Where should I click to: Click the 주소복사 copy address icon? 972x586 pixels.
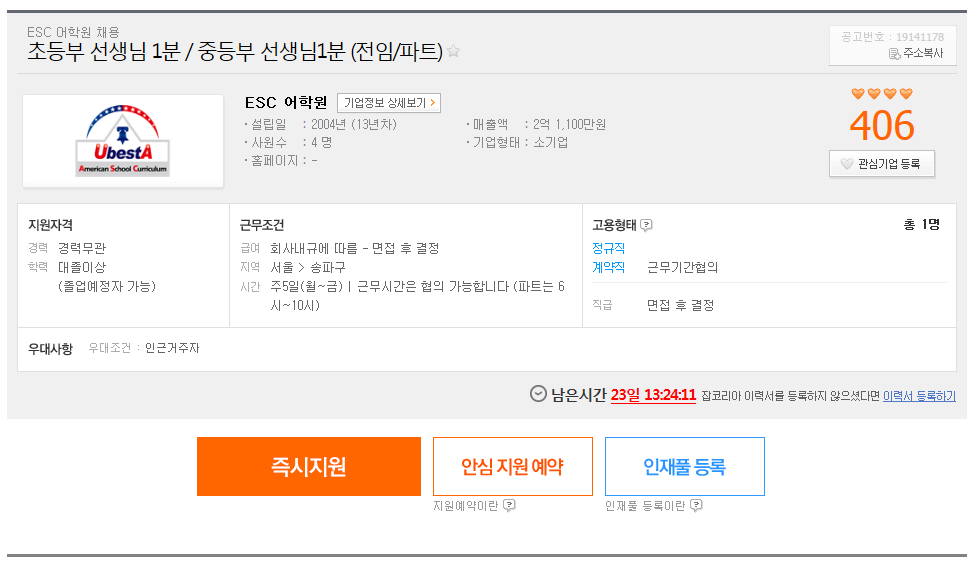point(895,54)
